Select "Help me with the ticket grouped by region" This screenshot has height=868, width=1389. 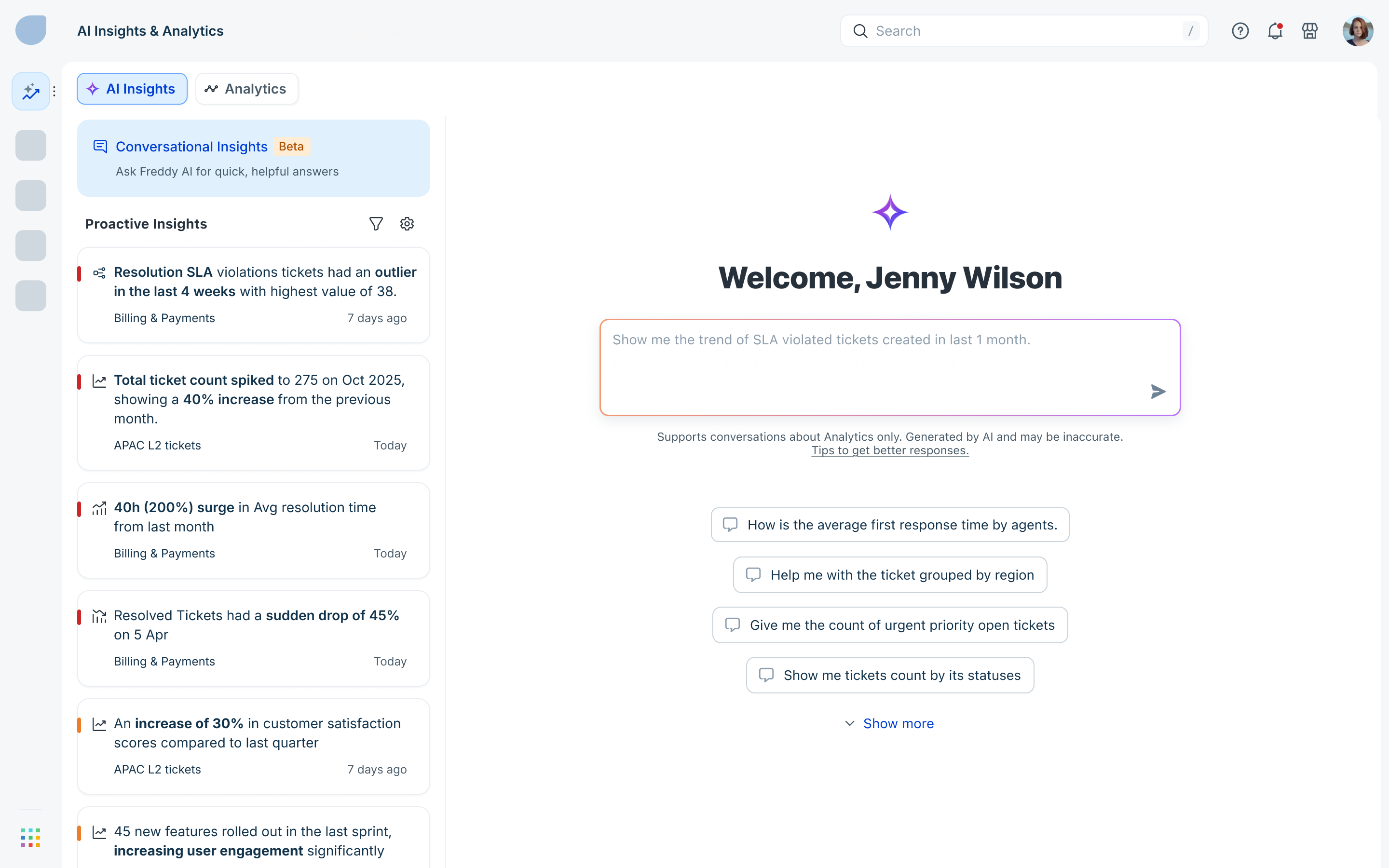pyautogui.click(x=890, y=575)
